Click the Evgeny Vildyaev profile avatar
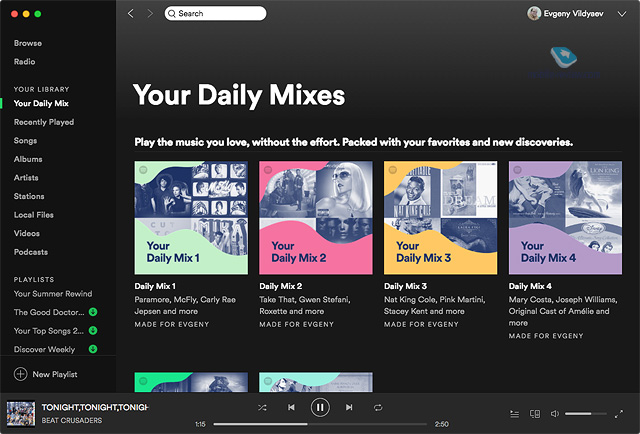 pyautogui.click(x=534, y=13)
